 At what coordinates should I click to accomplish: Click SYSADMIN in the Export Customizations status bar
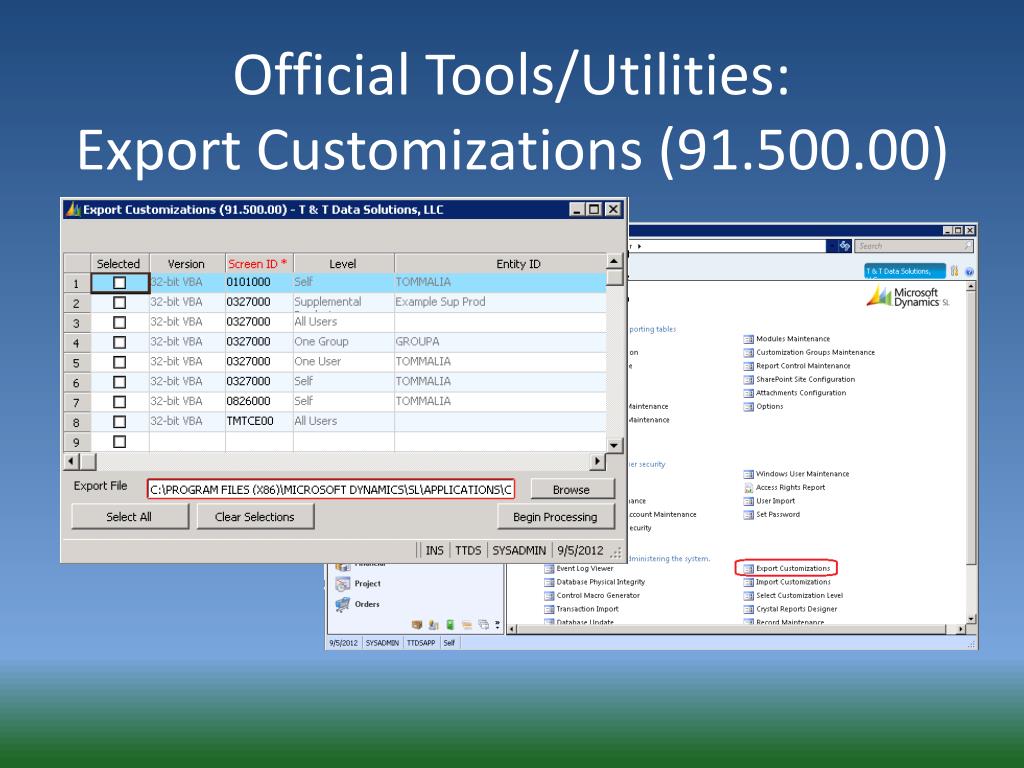pyautogui.click(x=519, y=551)
